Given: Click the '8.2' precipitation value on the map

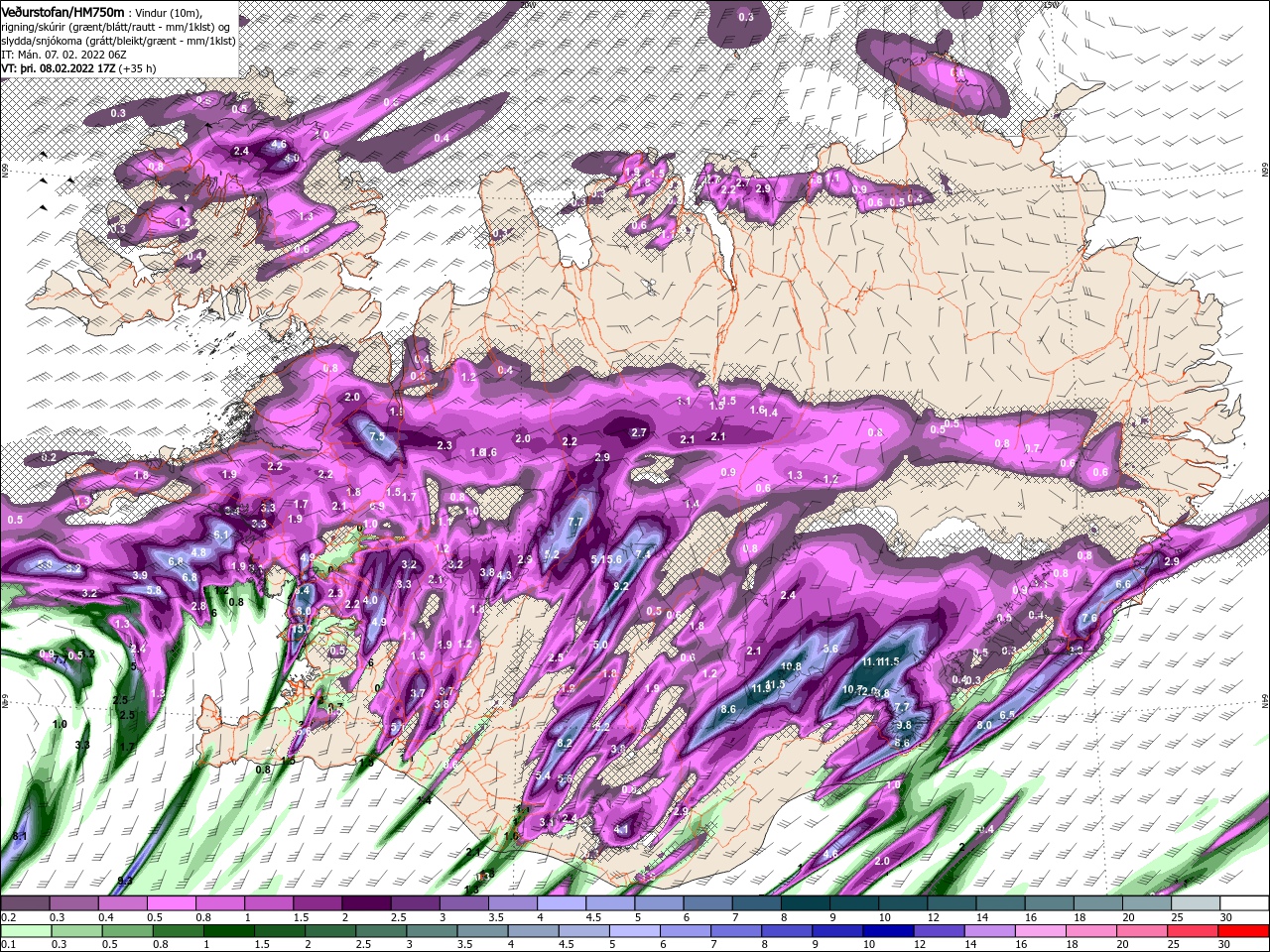Looking at the screenshot, I should (x=565, y=743).
